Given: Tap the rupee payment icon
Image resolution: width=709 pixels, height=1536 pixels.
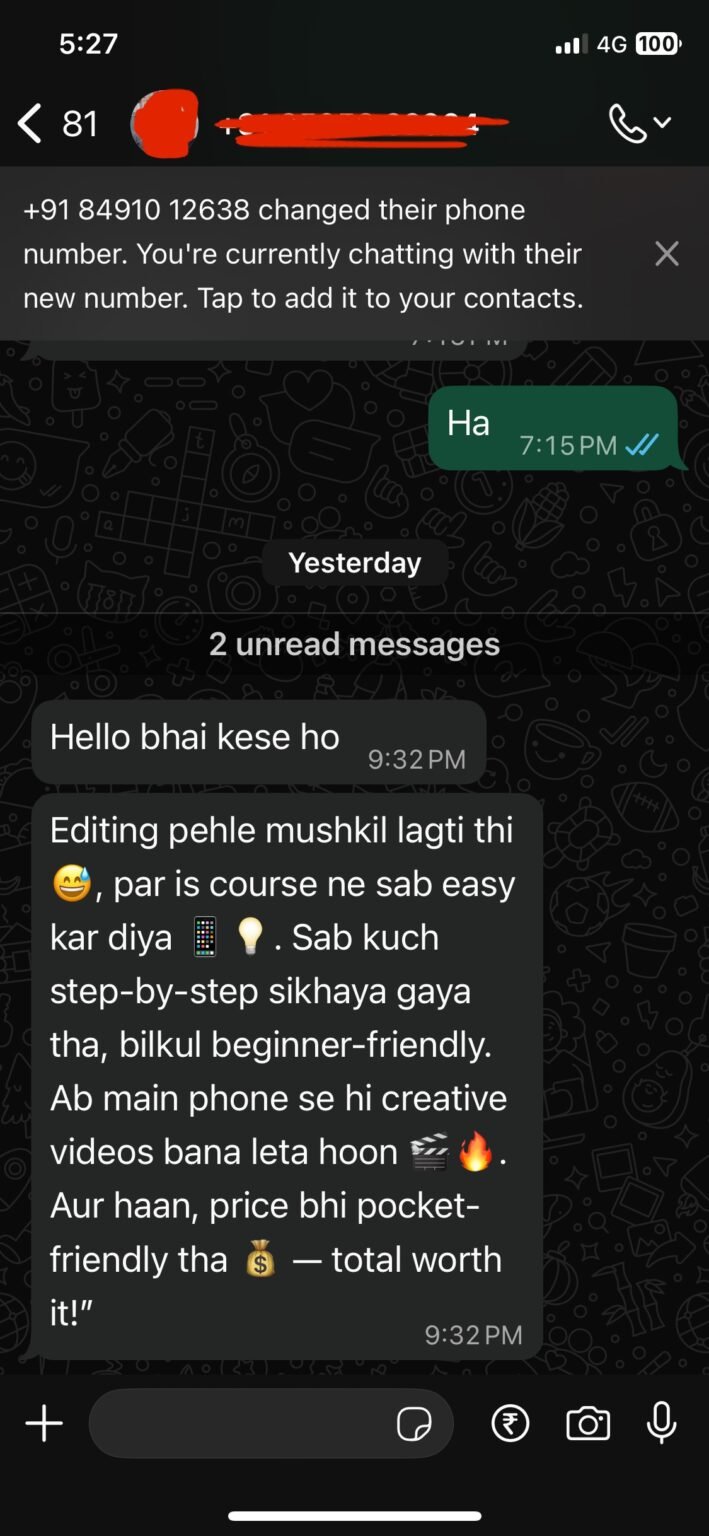Looking at the screenshot, I should click(x=510, y=1423).
